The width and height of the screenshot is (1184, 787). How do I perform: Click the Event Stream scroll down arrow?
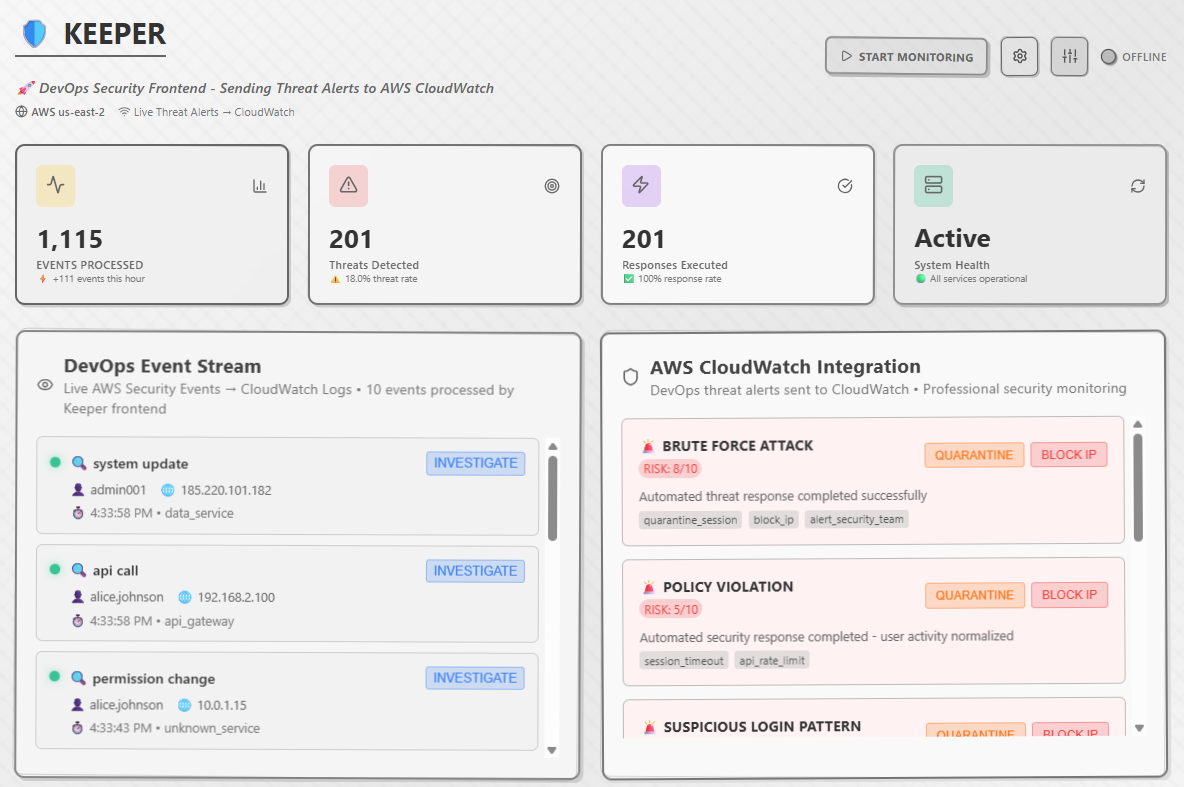click(x=552, y=750)
